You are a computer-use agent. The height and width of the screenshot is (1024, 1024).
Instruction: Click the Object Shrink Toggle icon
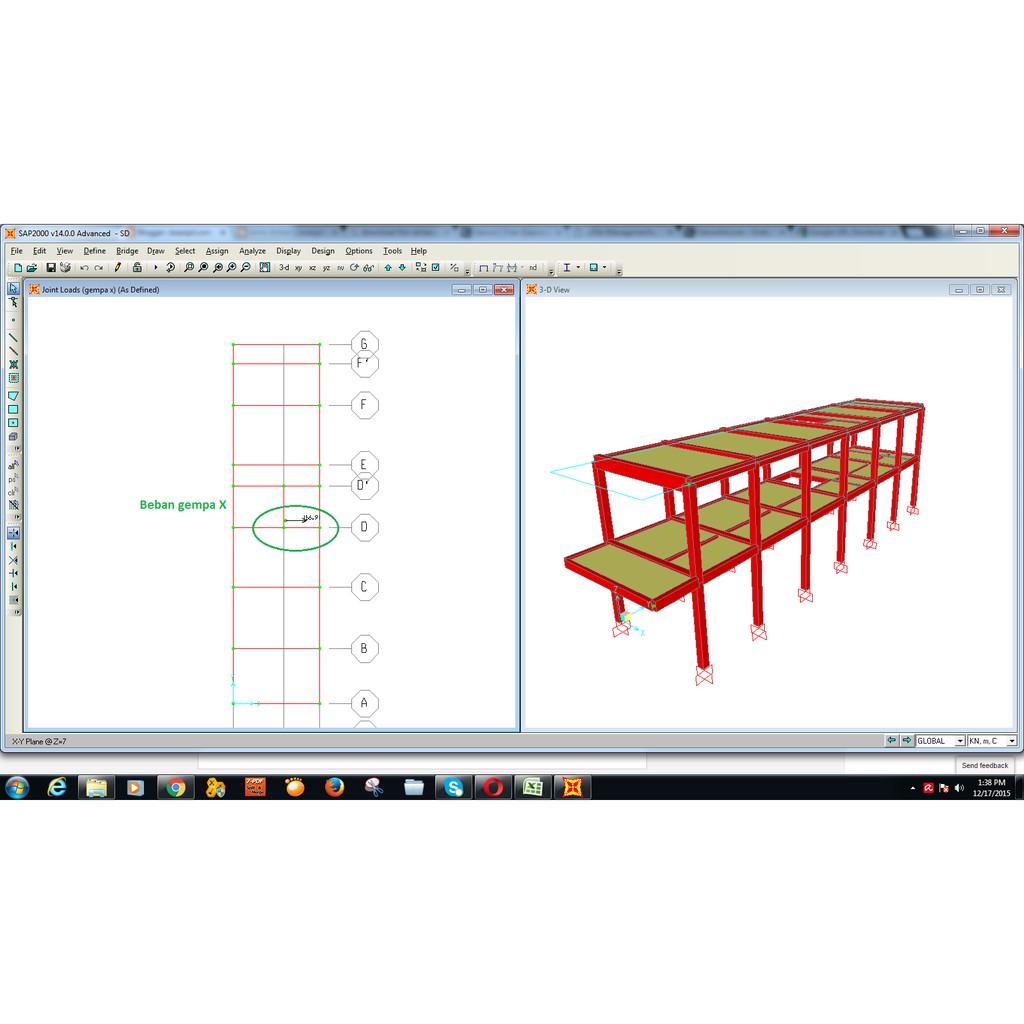click(421, 268)
